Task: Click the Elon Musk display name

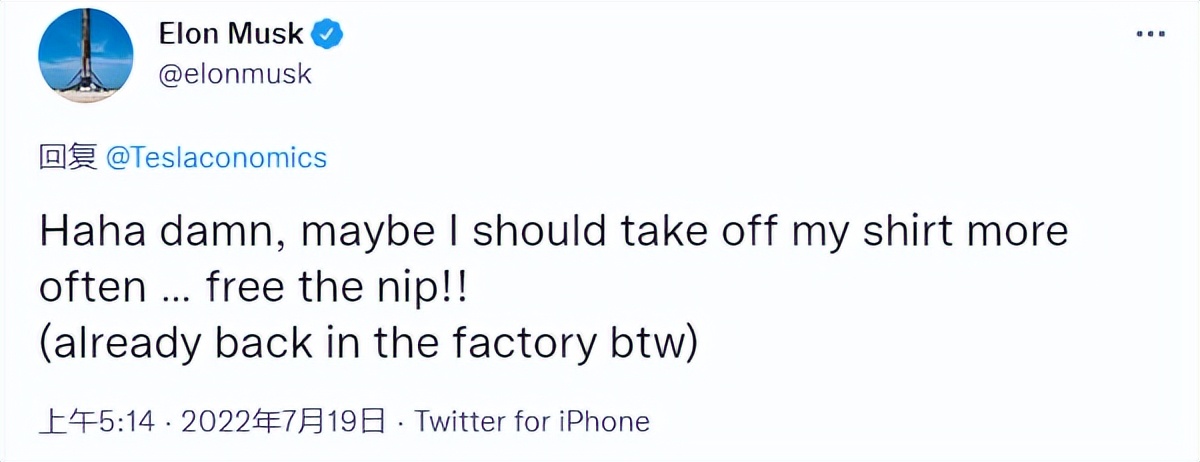Action: 231,34
